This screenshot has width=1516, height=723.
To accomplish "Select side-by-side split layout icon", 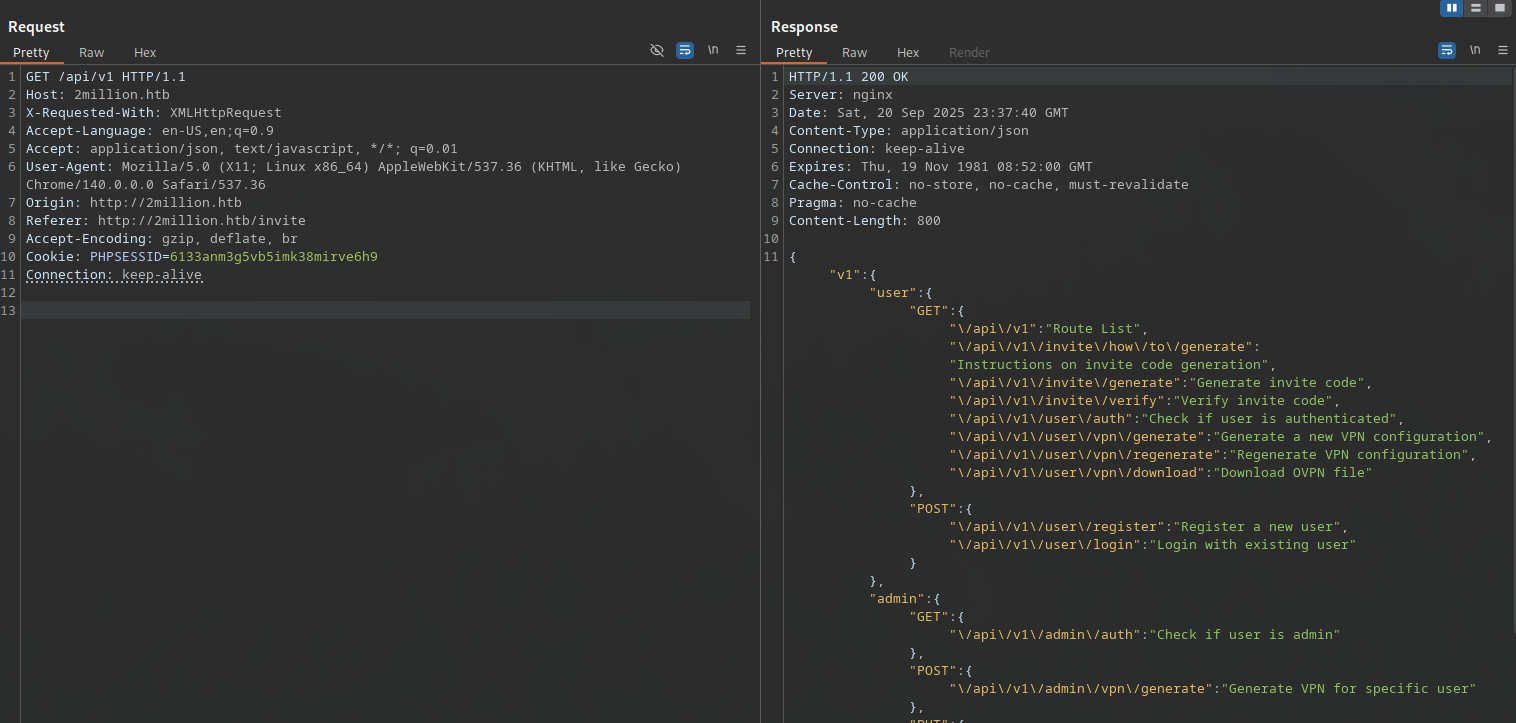I will pos(1451,8).
